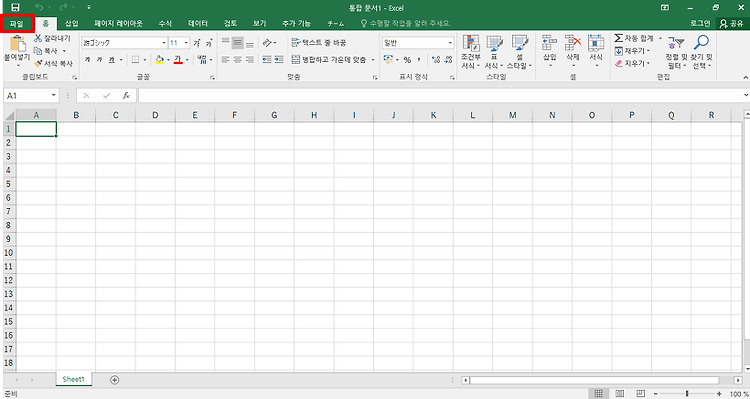Image resolution: width=750 pixels, height=399 pixels.
Task: Switch to the 삽입 ribbon tab
Action: point(72,23)
